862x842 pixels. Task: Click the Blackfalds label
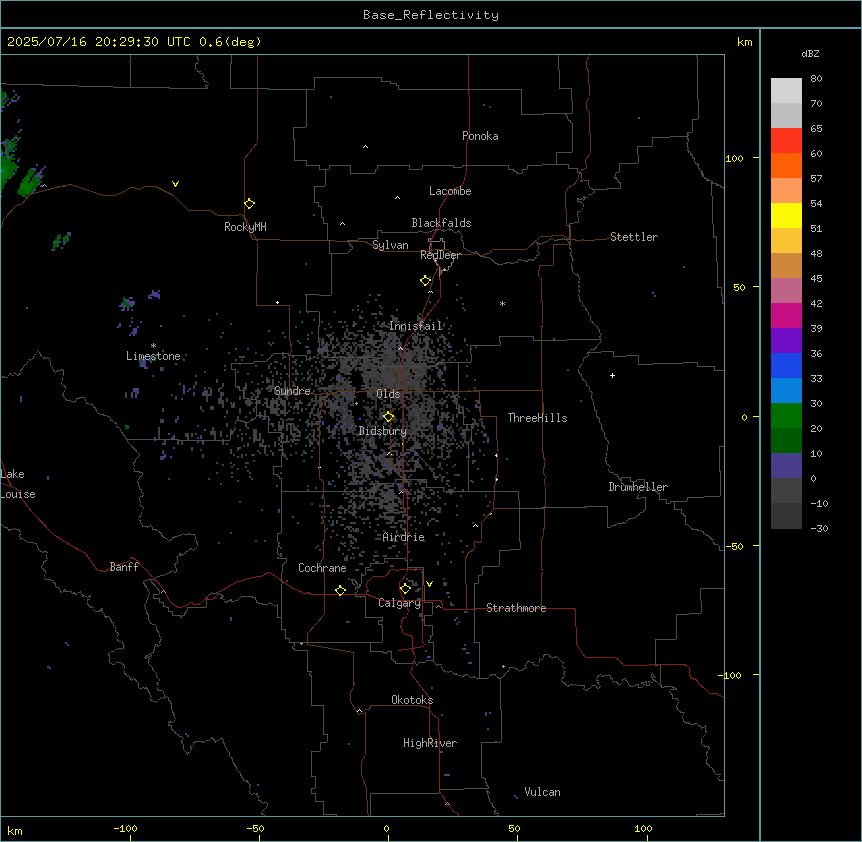[441, 223]
